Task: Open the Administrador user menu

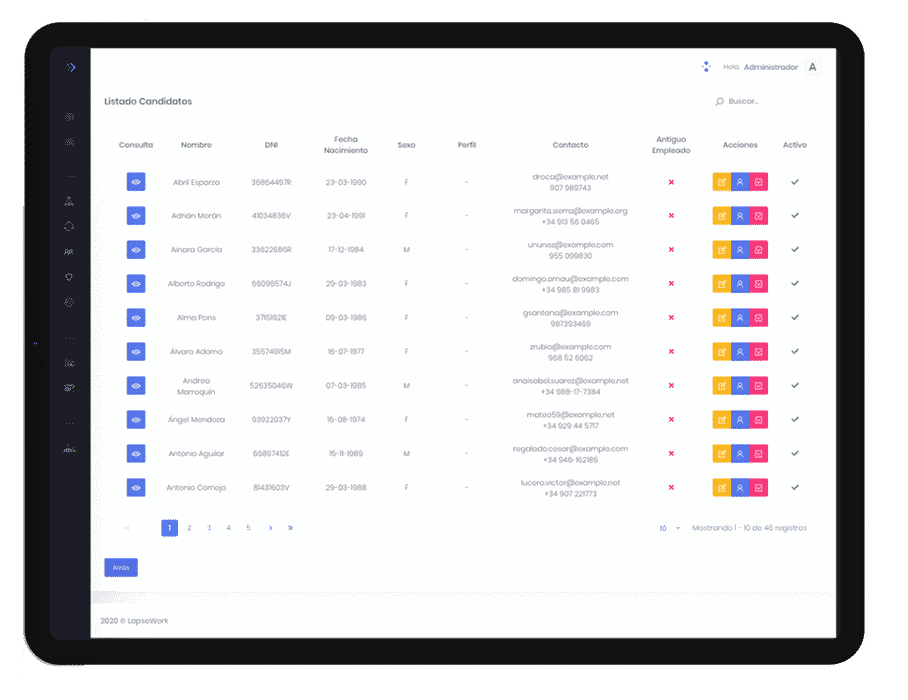Action: point(770,67)
